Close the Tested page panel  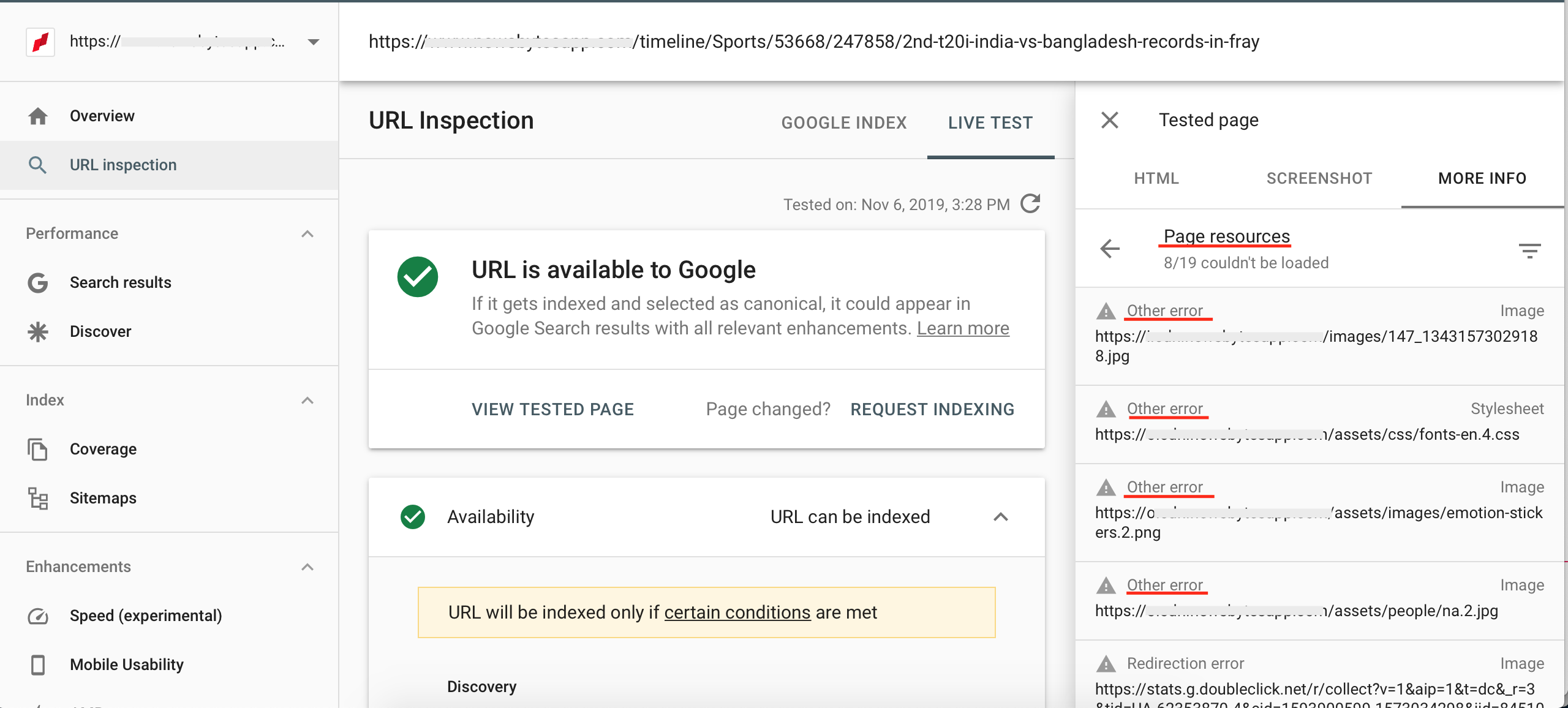1110,120
